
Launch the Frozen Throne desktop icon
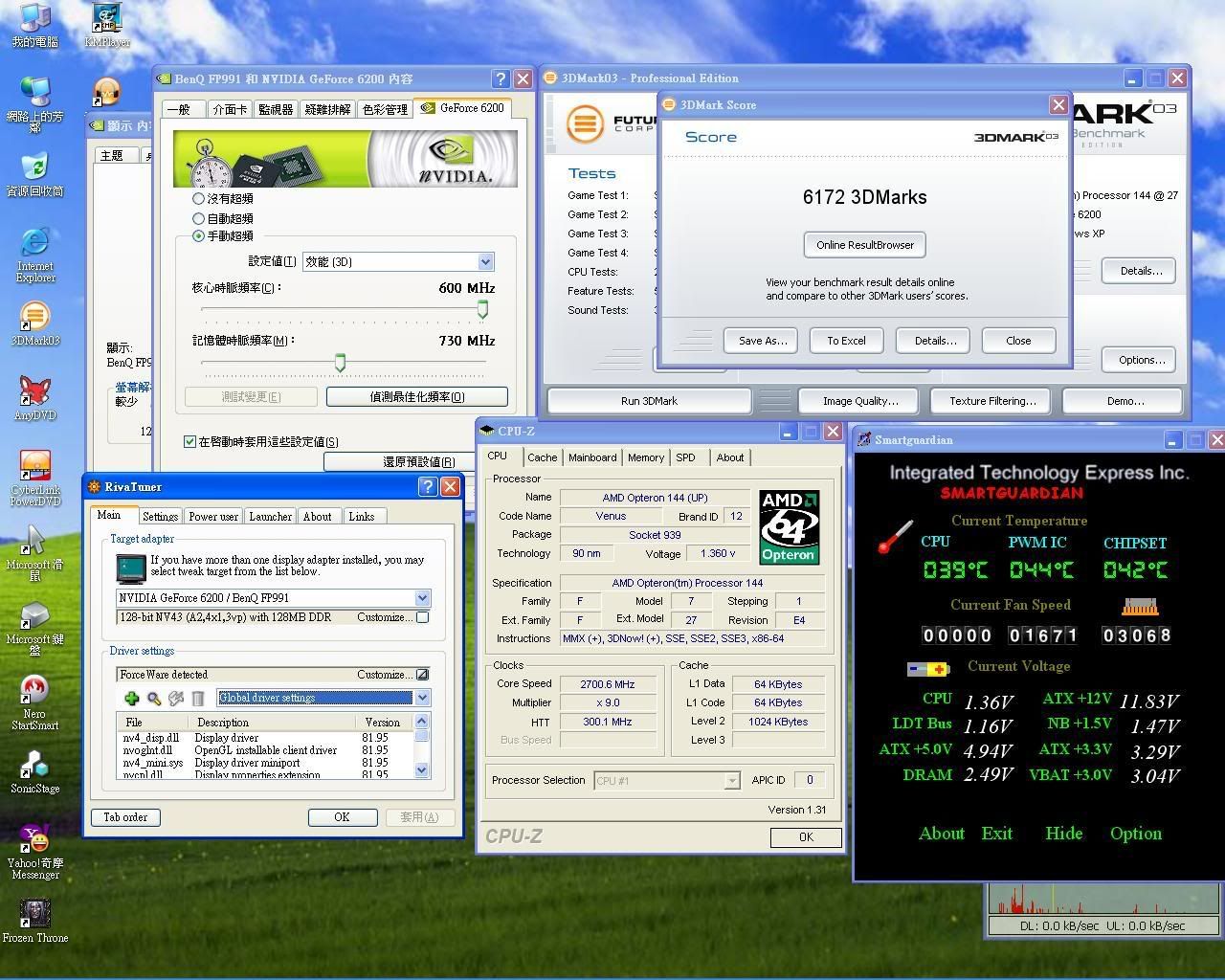pyautogui.click(x=34, y=921)
